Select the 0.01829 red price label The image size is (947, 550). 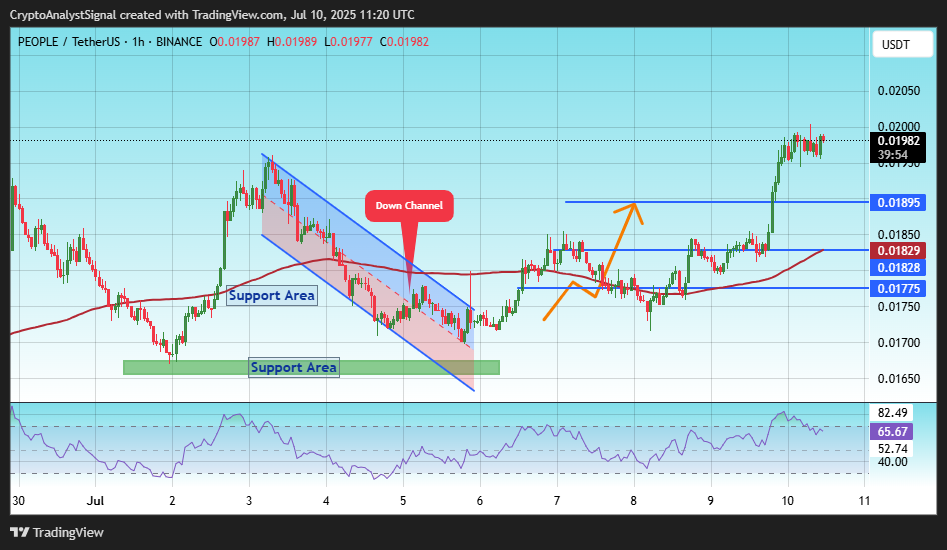coord(897,251)
